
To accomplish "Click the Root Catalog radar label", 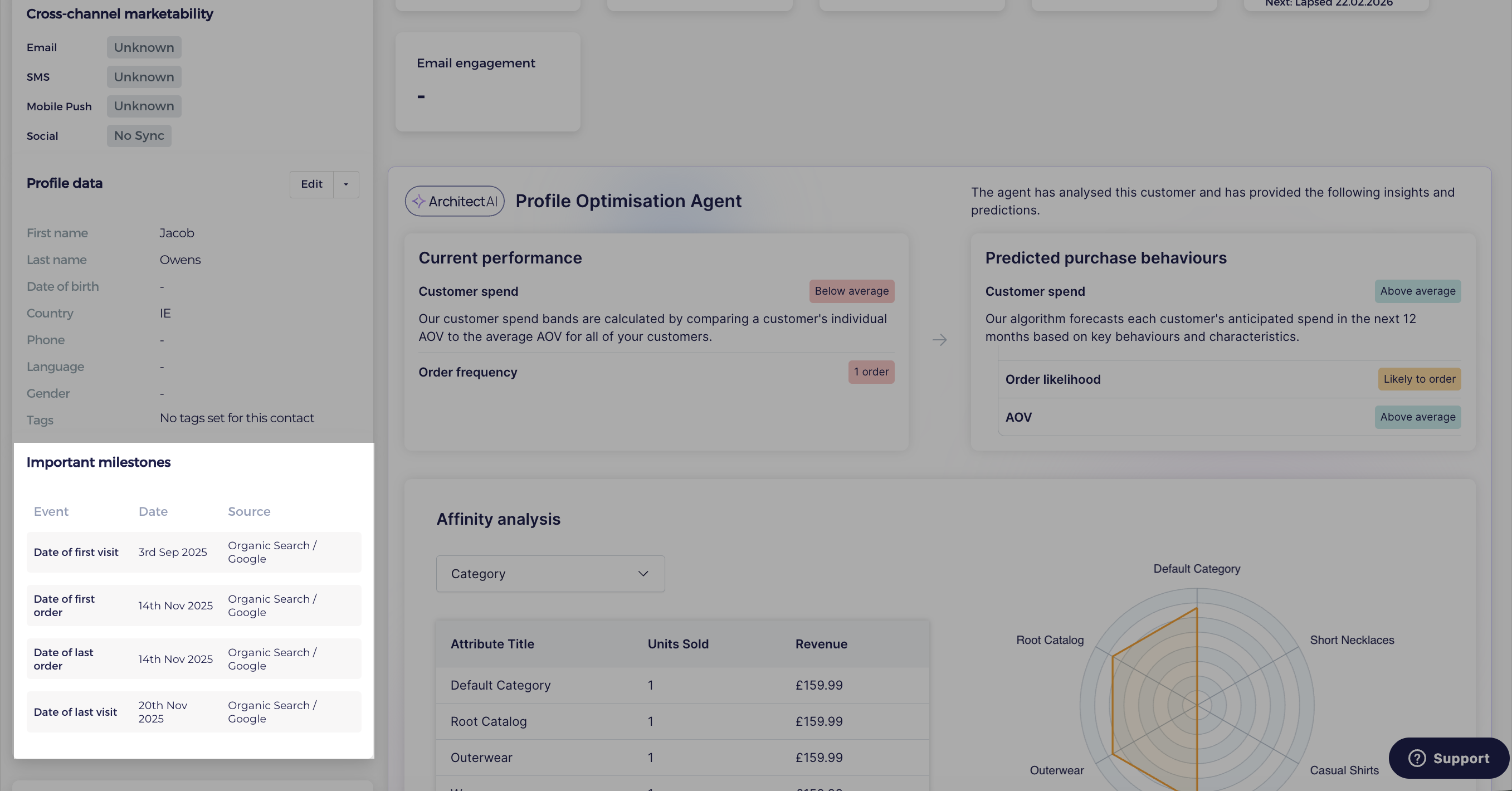I will (x=1050, y=640).
